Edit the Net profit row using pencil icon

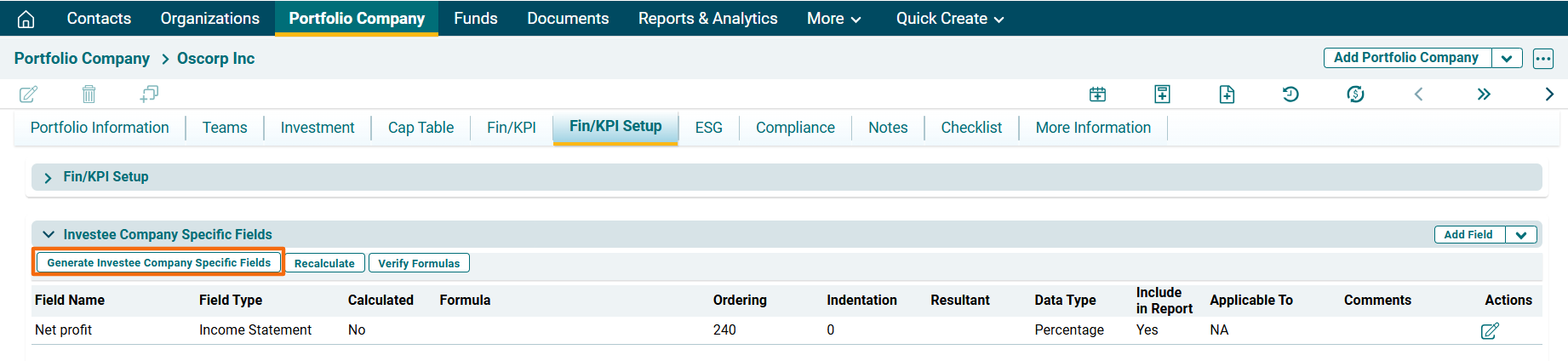click(1489, 330)
